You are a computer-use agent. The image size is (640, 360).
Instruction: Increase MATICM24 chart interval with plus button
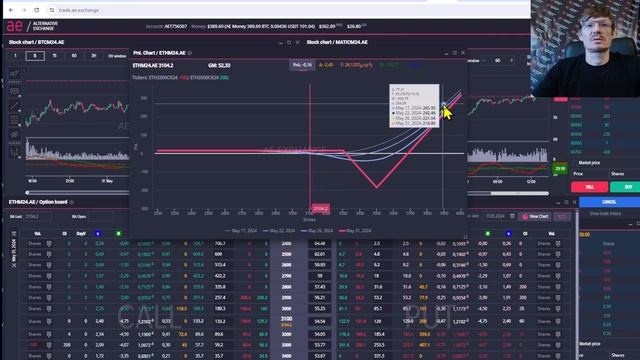click(511, 60)
